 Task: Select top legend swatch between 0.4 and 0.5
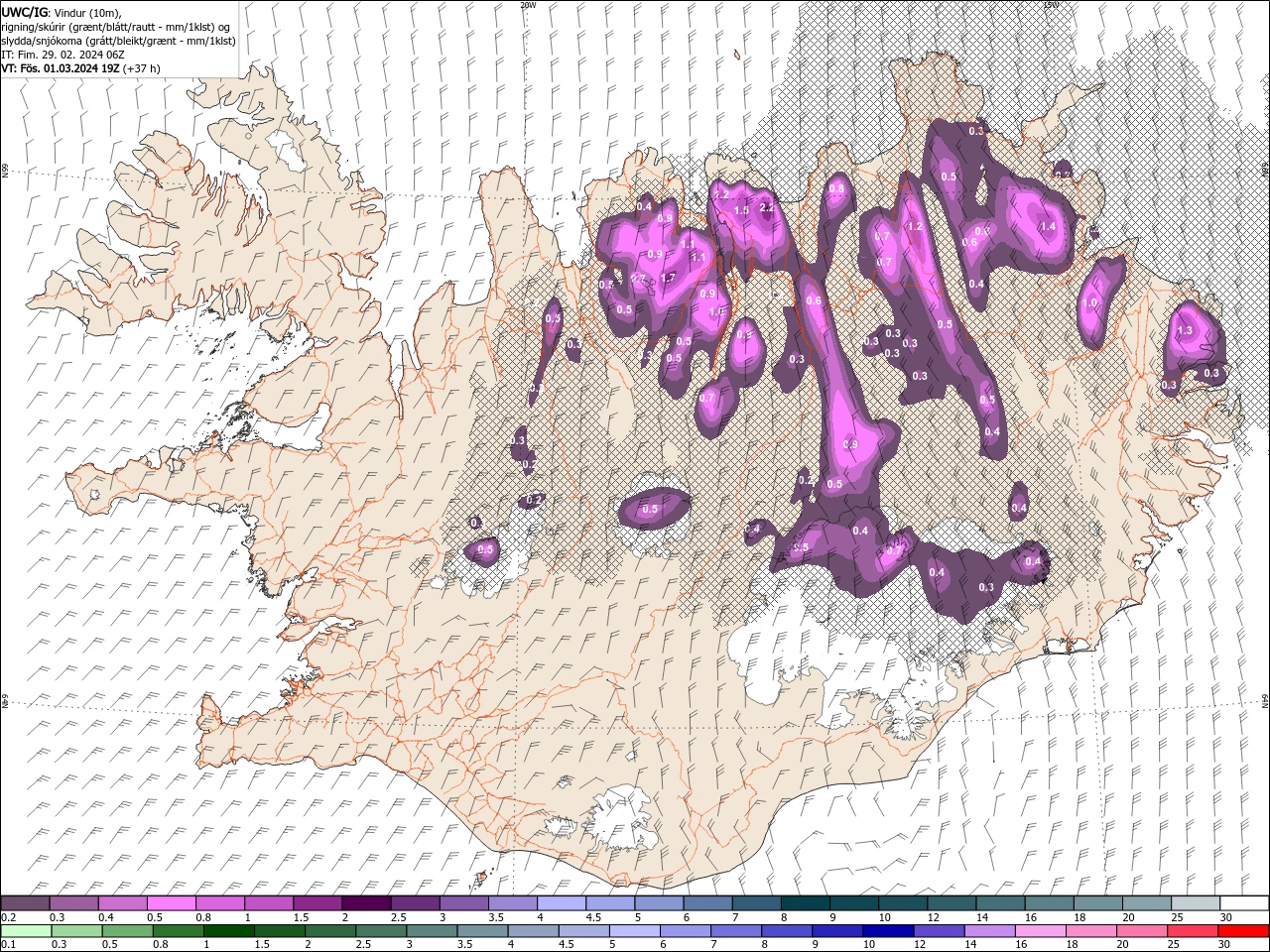(122, 903)
